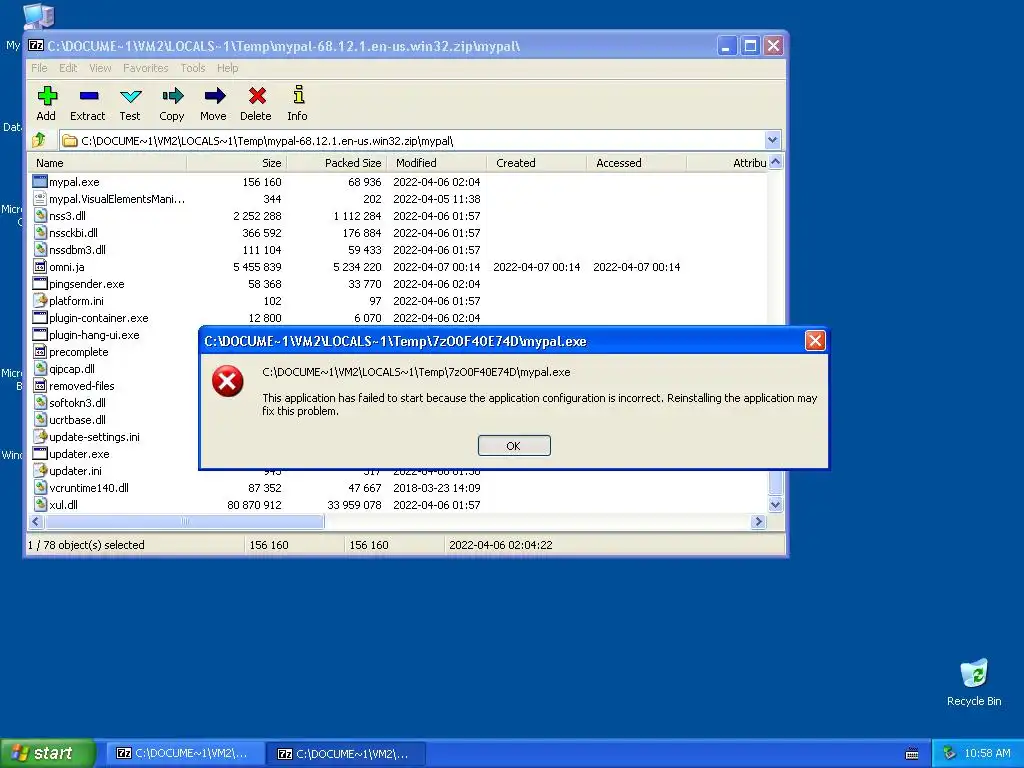Open the File menu
This screenshot has height=768, width=1024.
[39, 68]
